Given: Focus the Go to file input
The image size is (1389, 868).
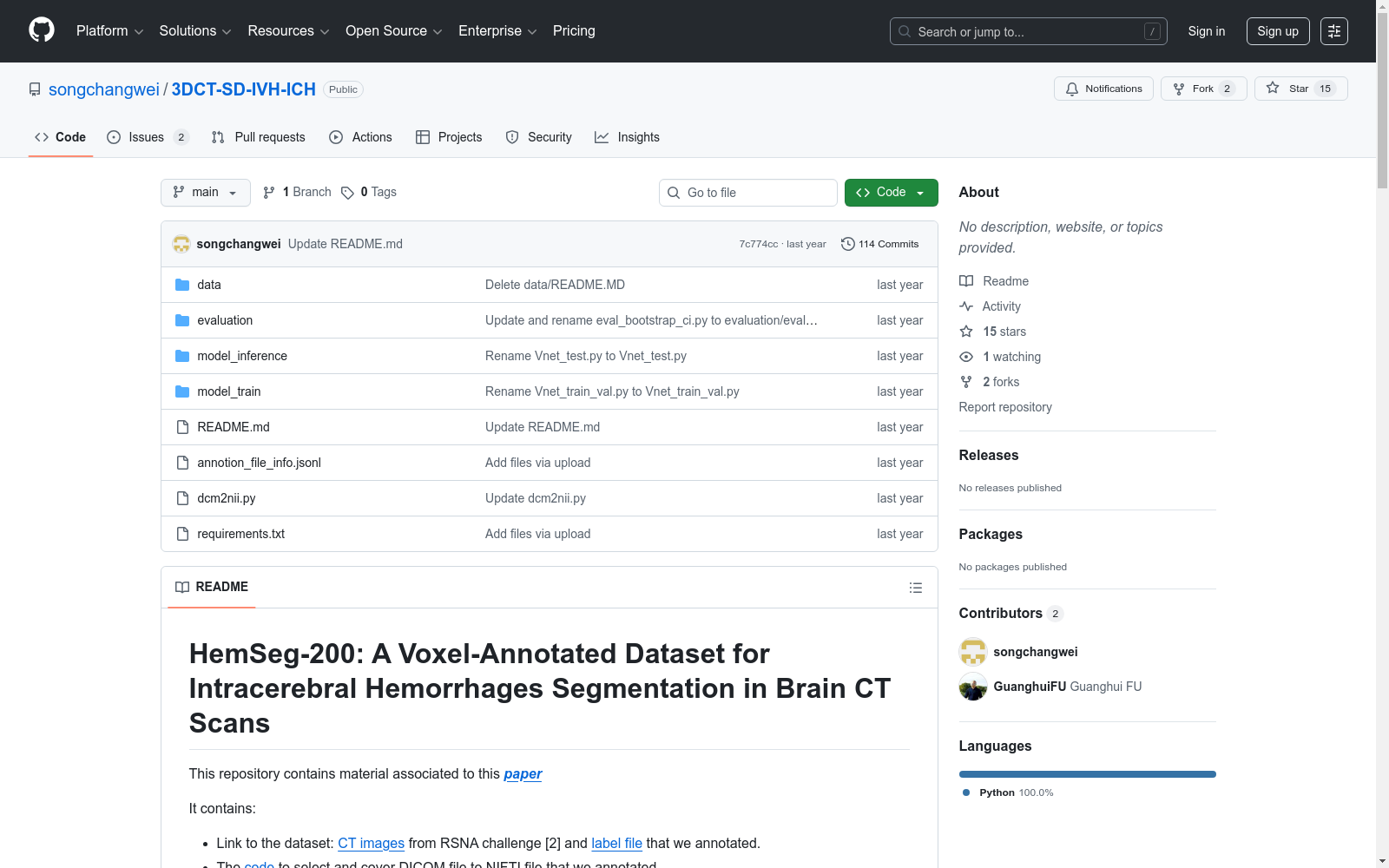Looking at the screenshot, I should coord(748,193).
